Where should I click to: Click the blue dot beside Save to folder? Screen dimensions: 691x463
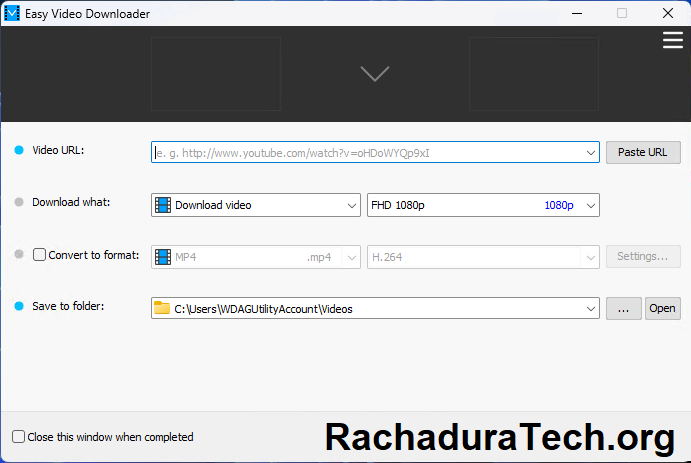click(19, 306)
